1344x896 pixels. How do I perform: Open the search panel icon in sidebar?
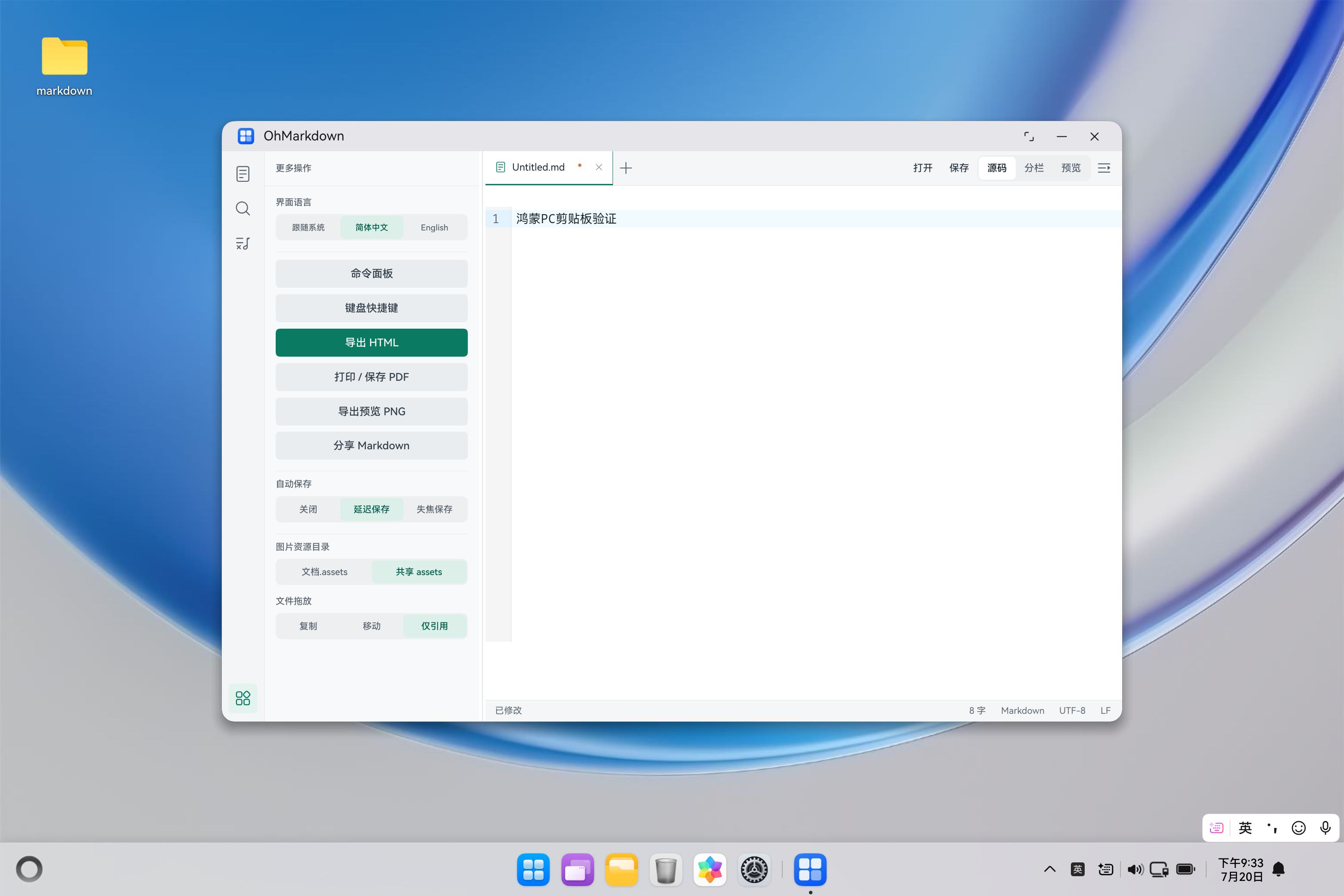pyautogui.click(x=243, y=208)
